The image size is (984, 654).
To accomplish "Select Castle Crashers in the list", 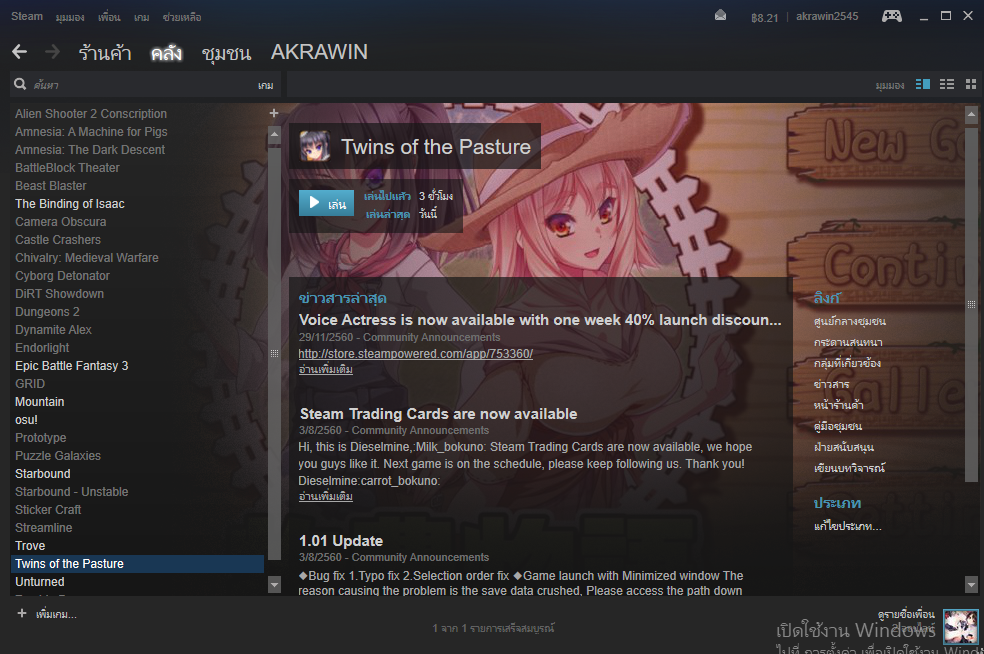I will click(58, 240).
